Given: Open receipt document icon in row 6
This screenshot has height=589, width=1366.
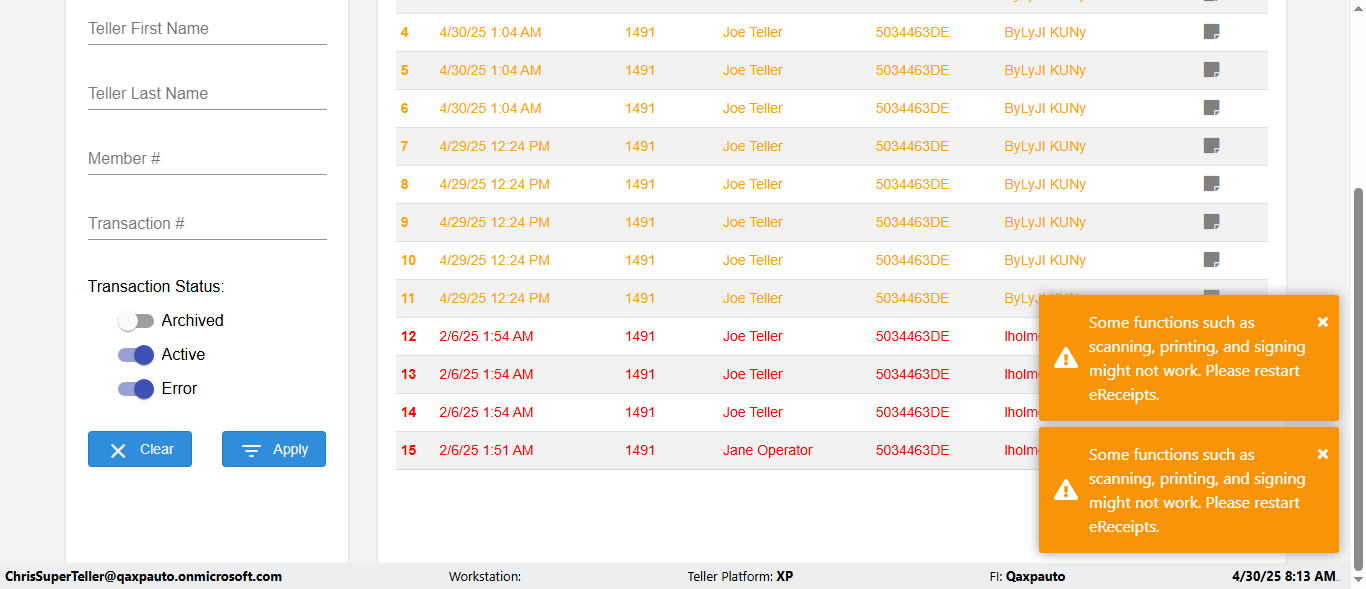Looking at the screenshot, I should (x=1211, y=108).
